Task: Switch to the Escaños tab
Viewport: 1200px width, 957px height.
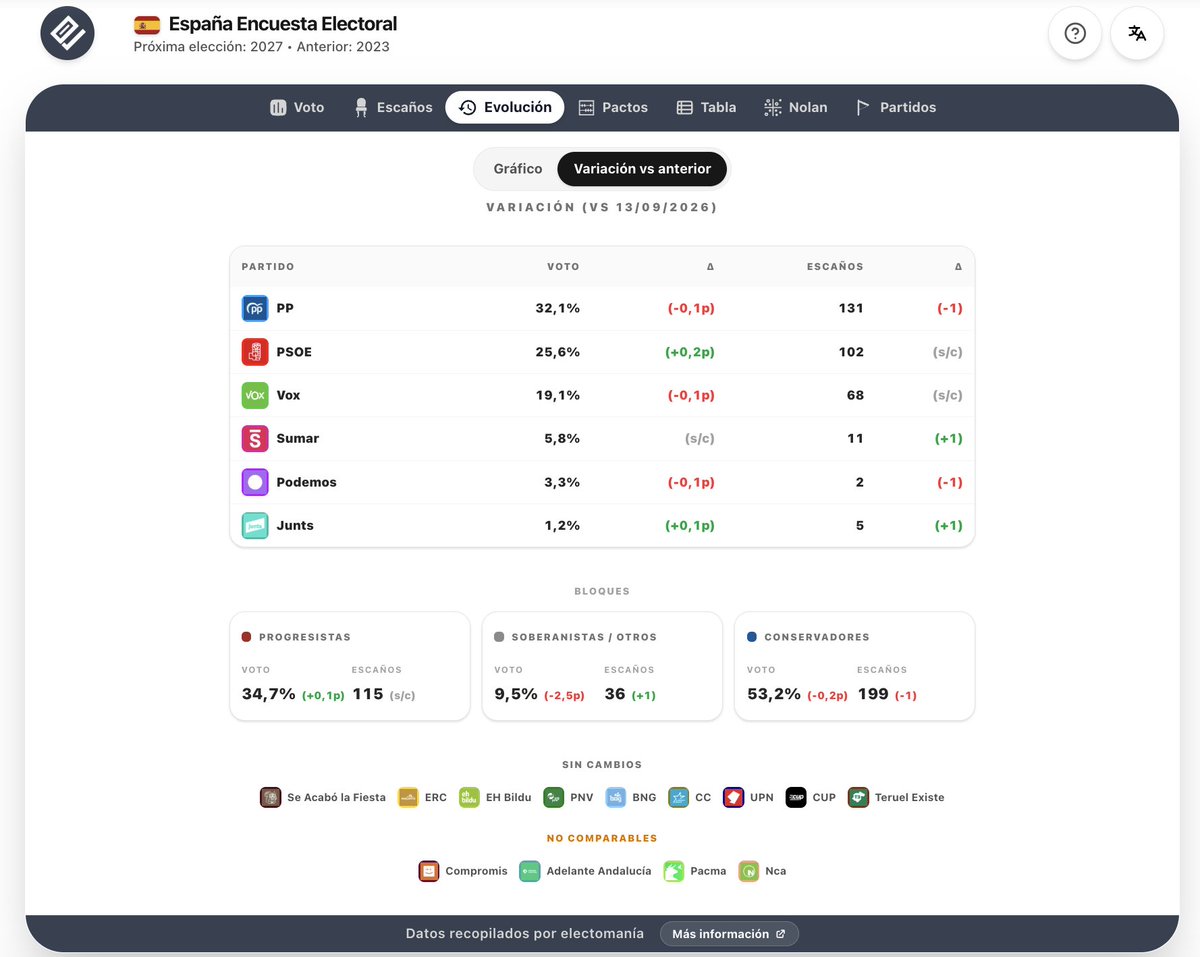Action: (x=393, y=107)
